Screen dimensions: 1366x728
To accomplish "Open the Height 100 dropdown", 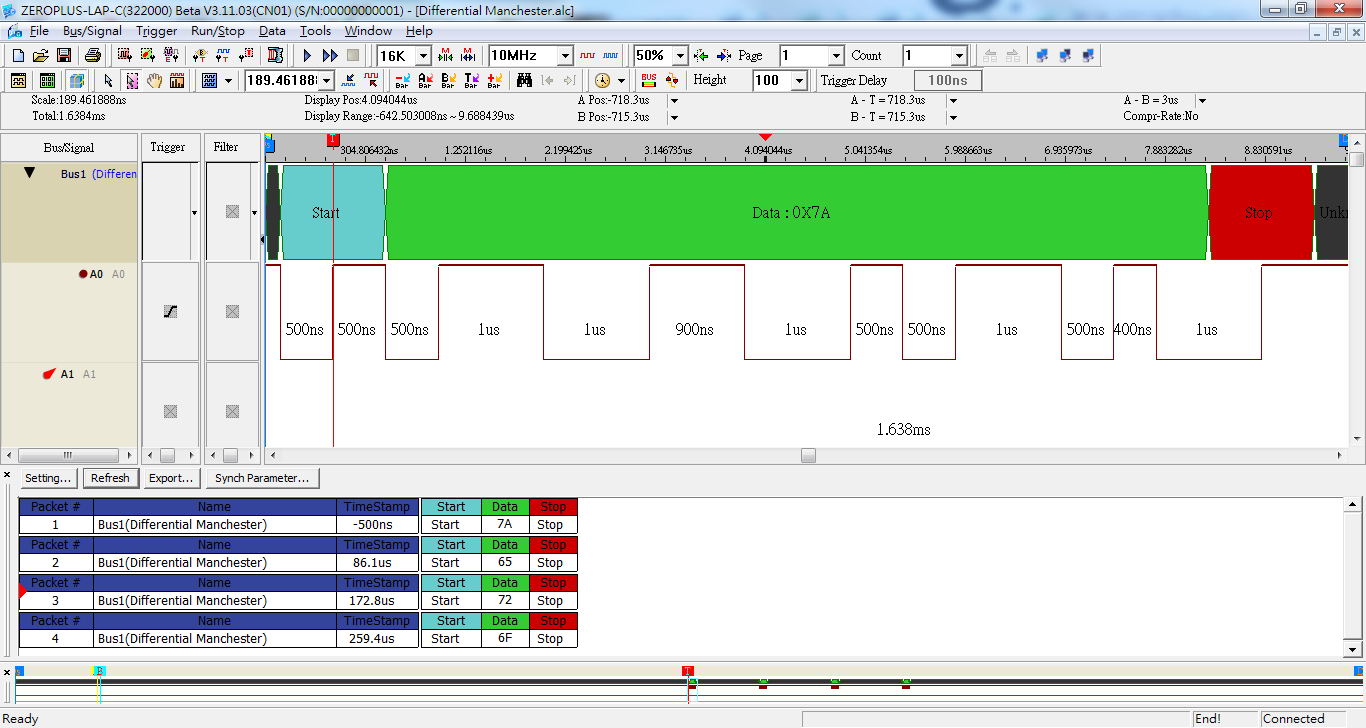I will 799,80.
